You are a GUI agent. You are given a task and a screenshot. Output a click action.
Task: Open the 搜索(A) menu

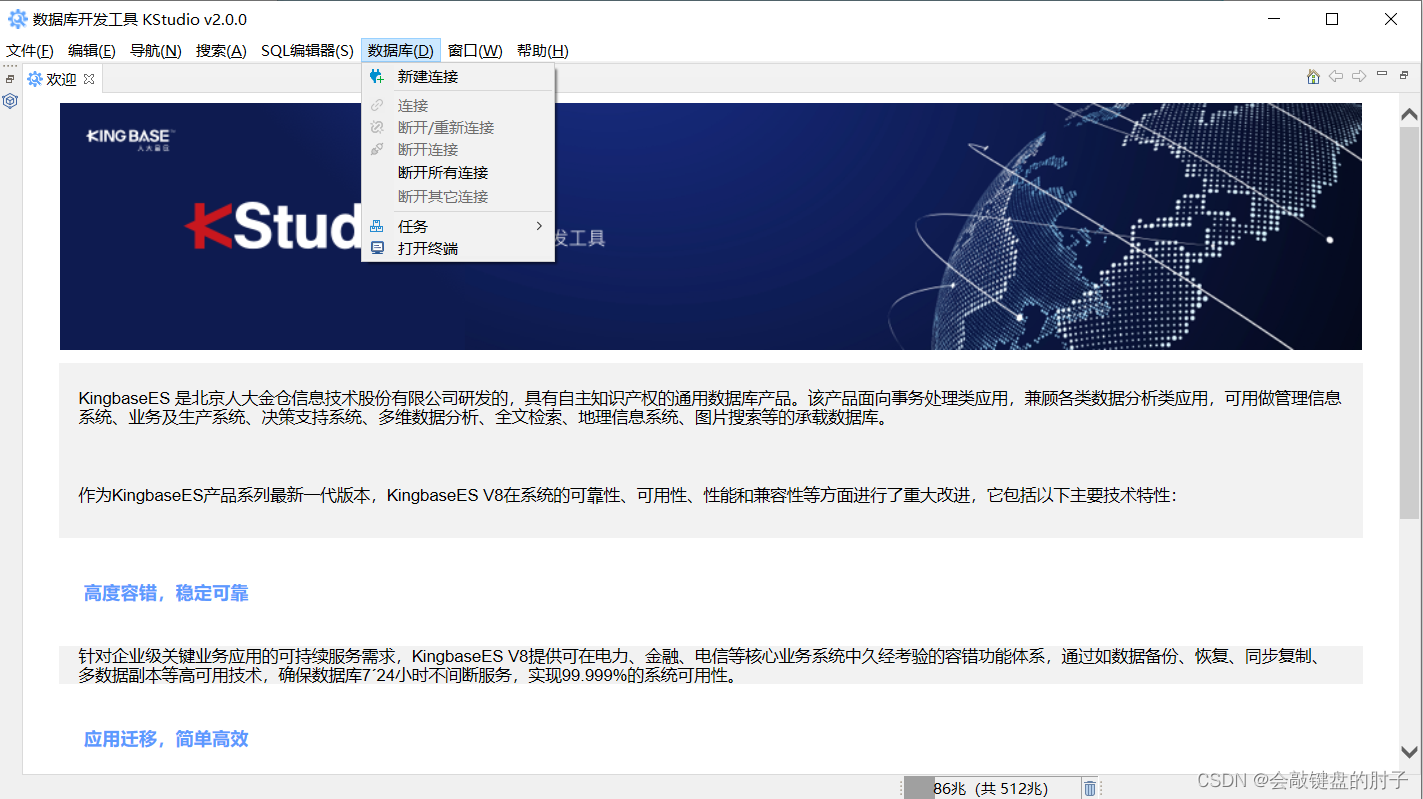coord(221,51)
